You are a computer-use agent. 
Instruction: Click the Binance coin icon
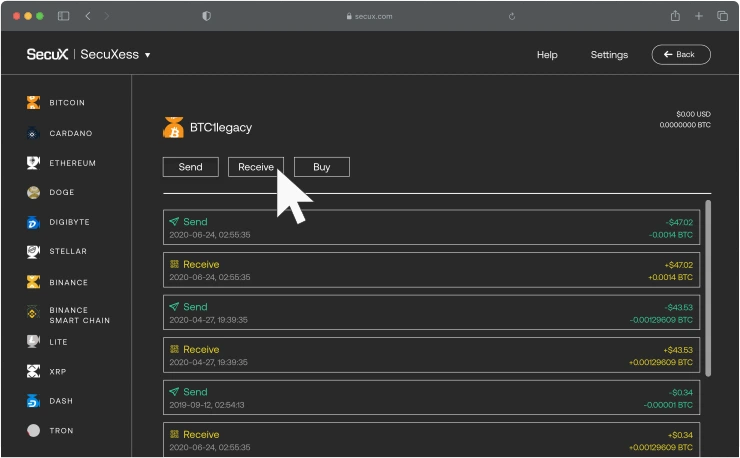[33, 282]
